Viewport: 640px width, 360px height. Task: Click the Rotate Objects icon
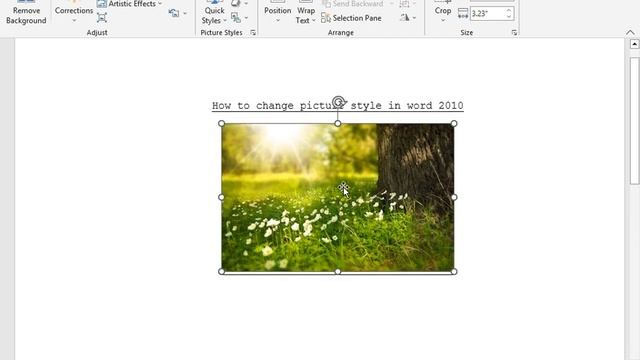click(404, 18)
